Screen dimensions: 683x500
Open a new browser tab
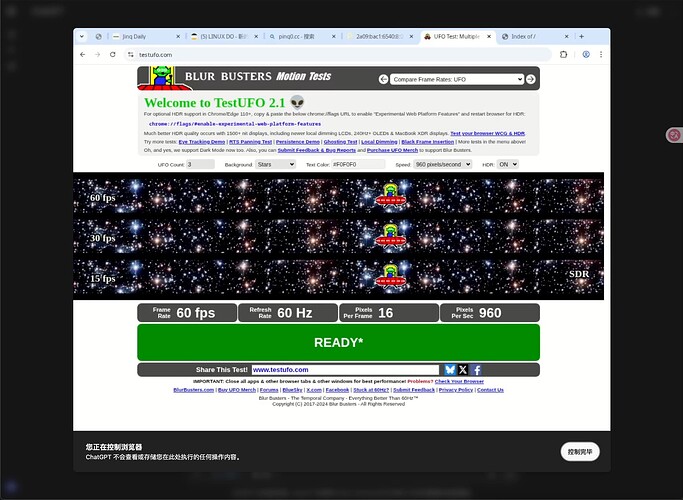(x=581, y=37)
